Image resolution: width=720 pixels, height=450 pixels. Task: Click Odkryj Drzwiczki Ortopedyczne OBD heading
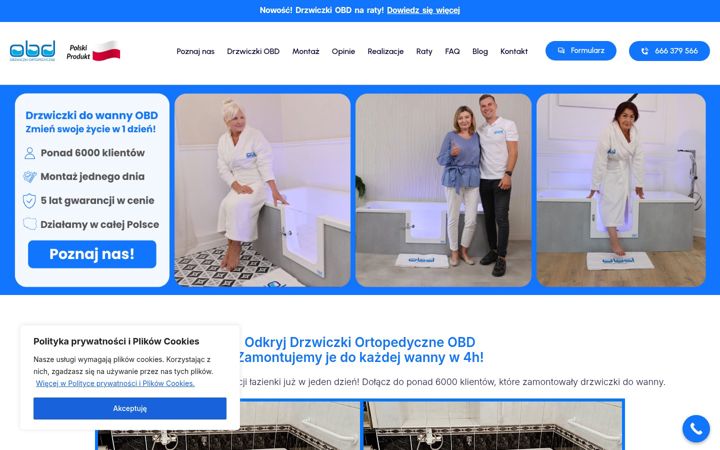coord(360,342)
